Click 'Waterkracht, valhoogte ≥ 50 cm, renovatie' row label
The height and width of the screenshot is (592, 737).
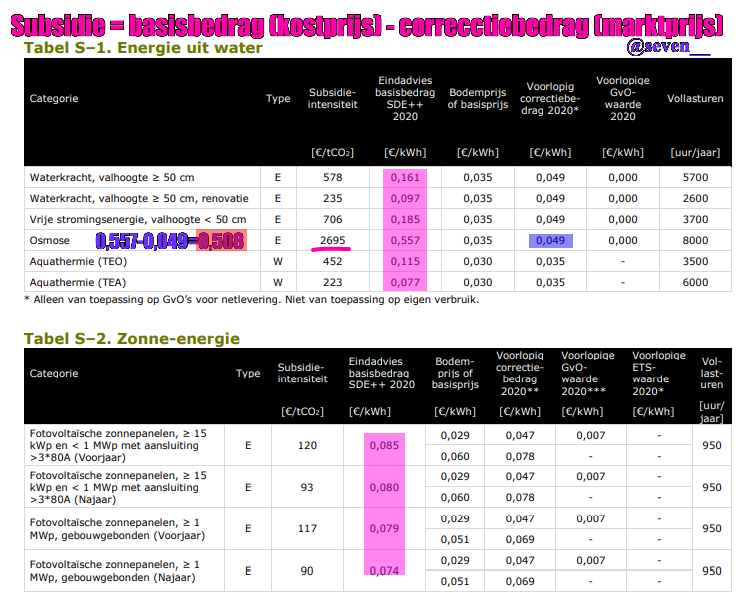139,198
